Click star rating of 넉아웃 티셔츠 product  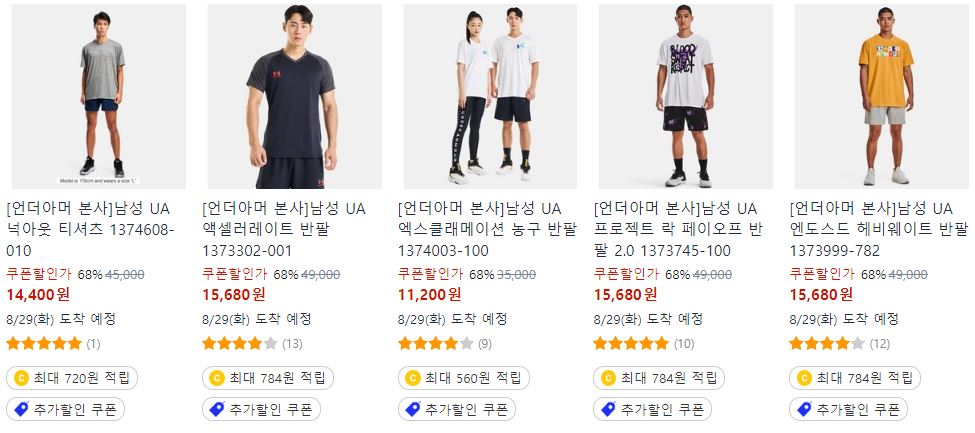[x=44, y=343]
